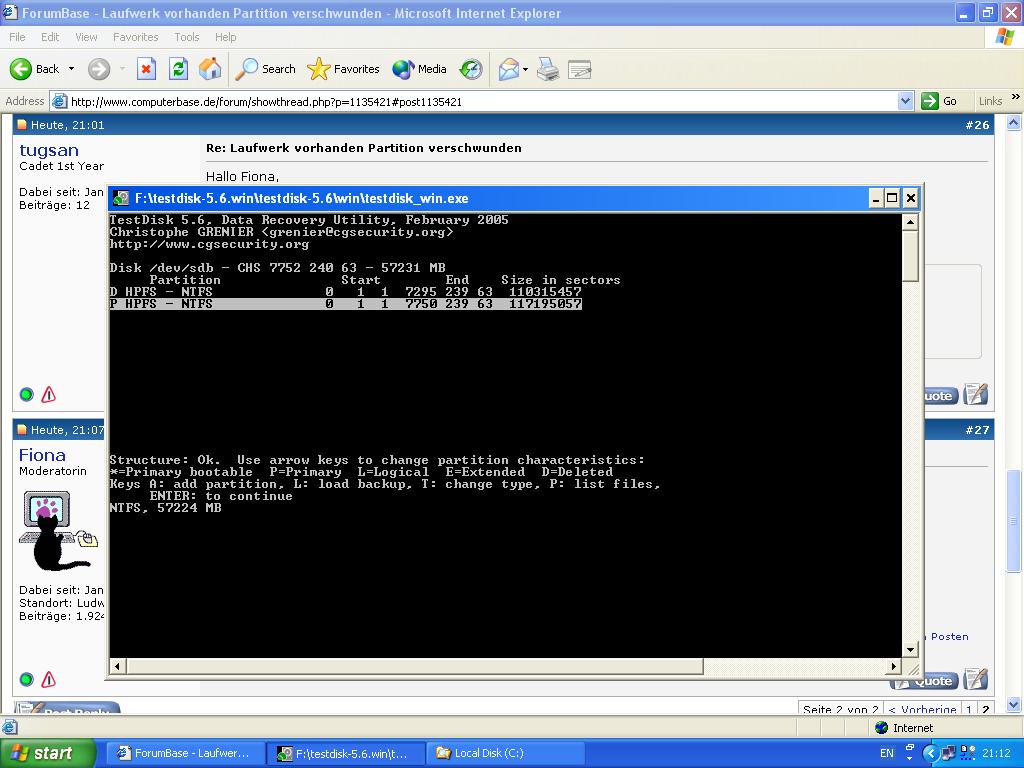This screenshot has height=768, width=1024.
Task: Click the report warning icon in tugsan's post
Action: 48,394
